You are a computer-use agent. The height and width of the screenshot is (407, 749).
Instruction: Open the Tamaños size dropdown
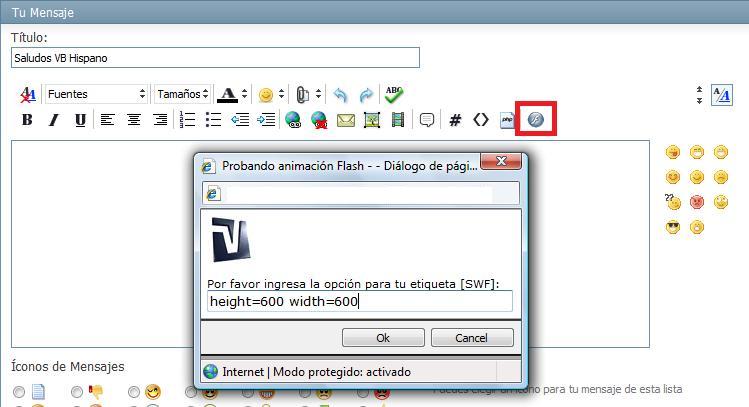click(182, 94)
